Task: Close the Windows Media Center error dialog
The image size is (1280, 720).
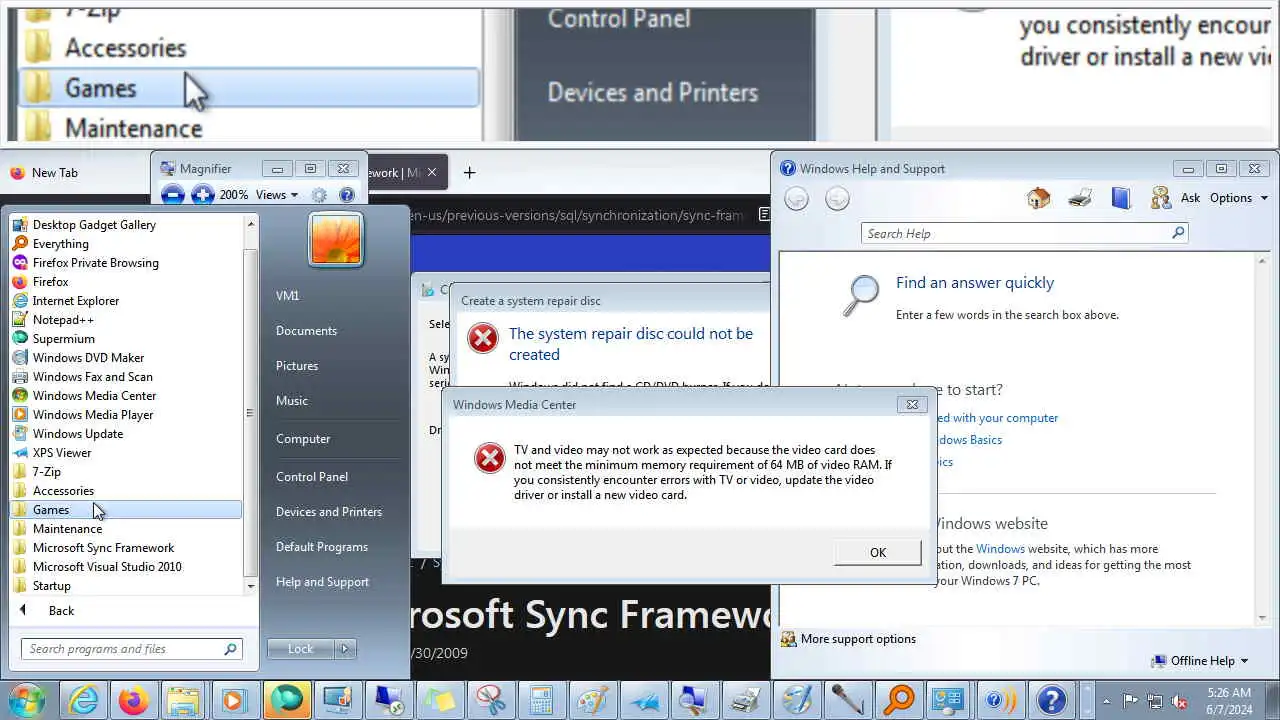Action: [911, 405]
